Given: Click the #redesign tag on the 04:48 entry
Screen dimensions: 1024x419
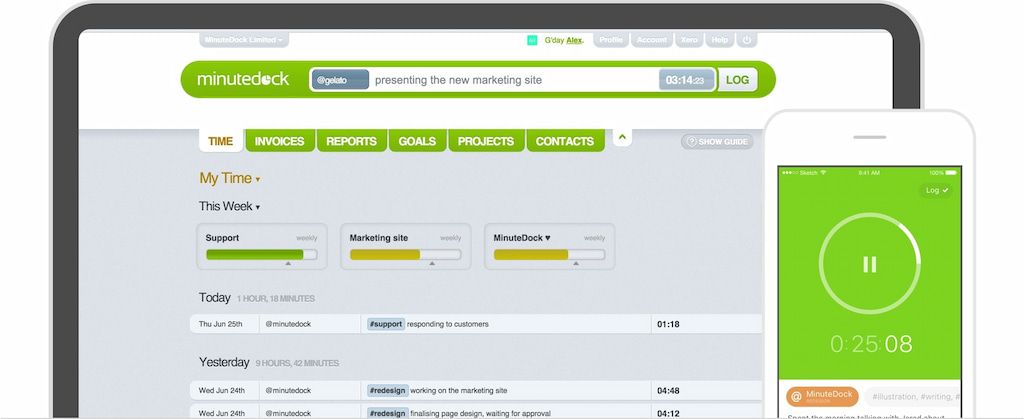Looking at the screenshot, I should (388, 390).
